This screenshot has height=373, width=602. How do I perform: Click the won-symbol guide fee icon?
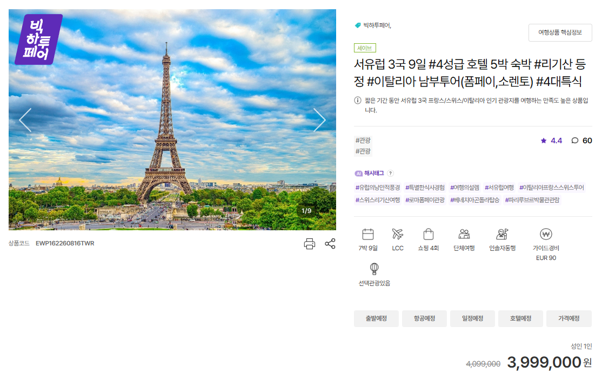(x=546, y=234)
